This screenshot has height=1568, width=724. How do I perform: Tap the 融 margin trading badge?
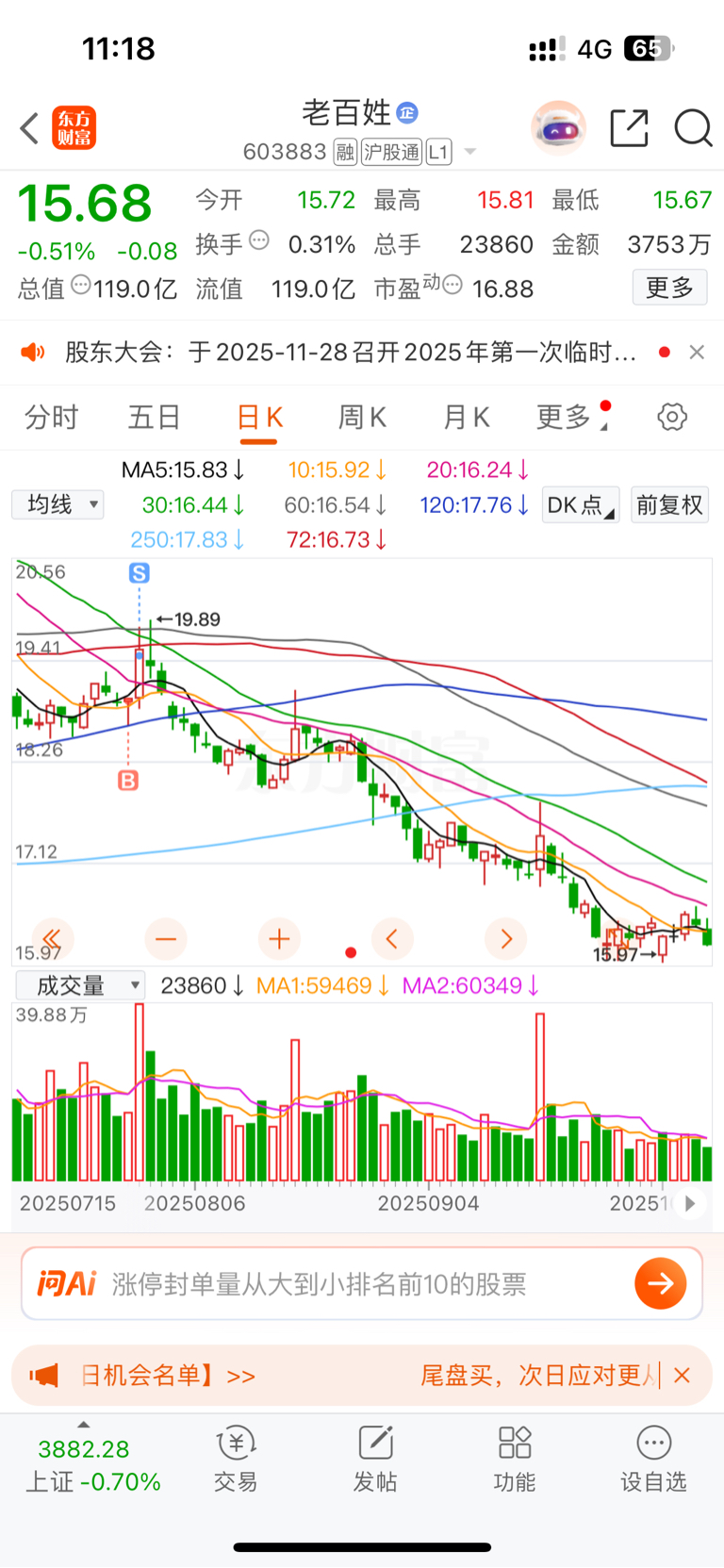(345, 152)
